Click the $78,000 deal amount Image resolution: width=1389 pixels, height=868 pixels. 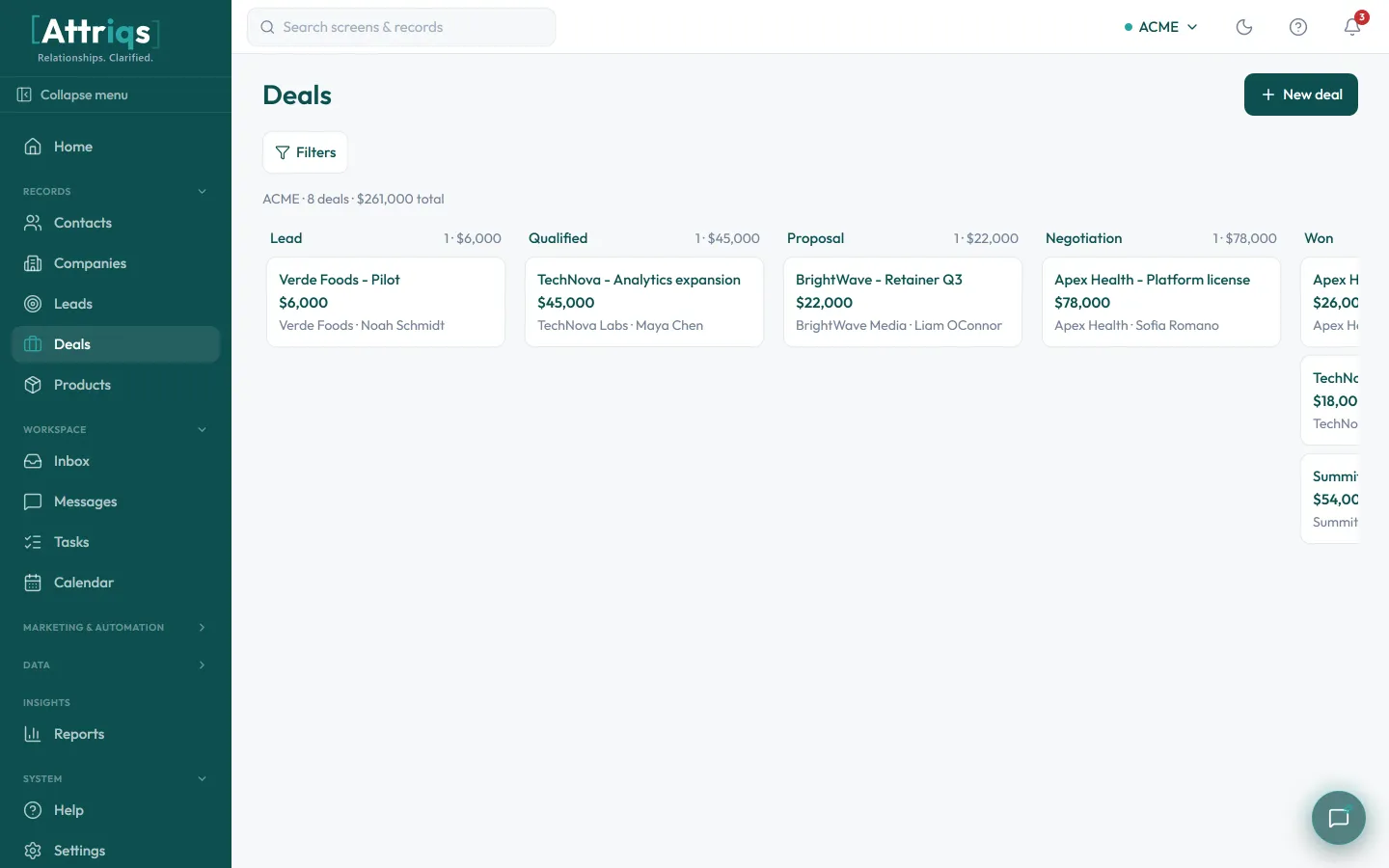coord(1082,303)
